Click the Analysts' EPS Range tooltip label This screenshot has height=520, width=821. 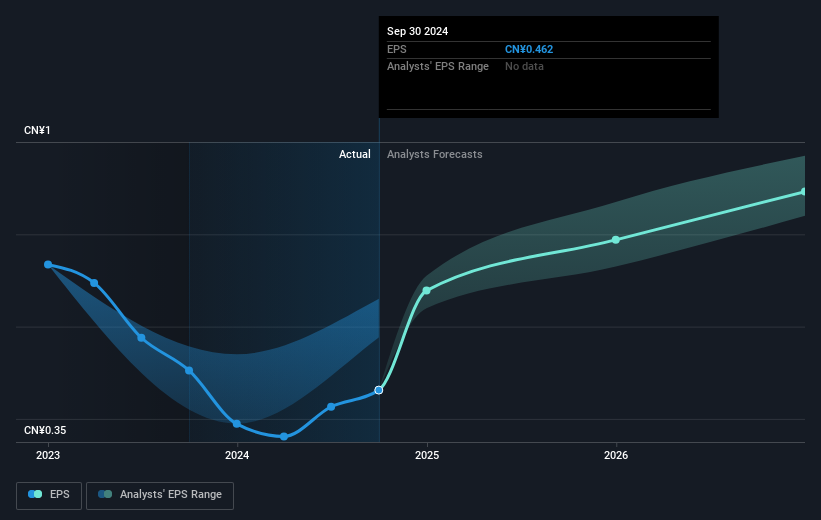click(438, 67)
